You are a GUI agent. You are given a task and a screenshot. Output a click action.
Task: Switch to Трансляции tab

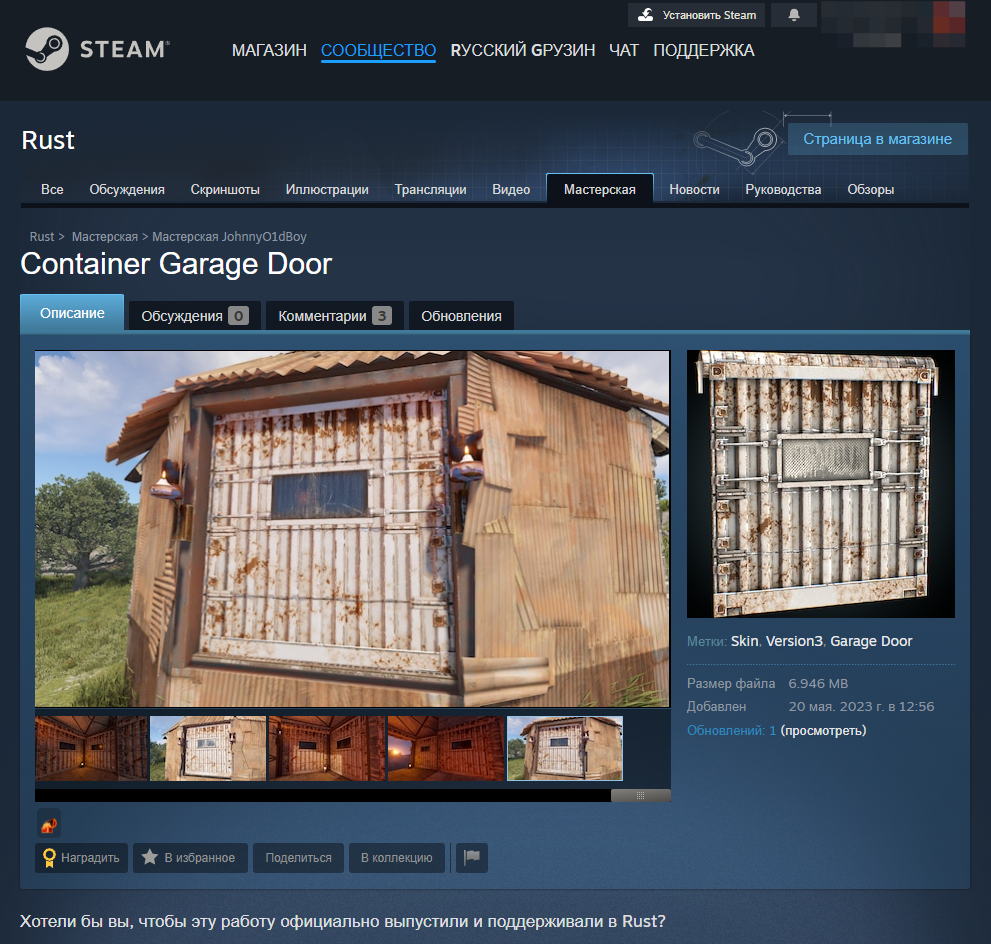[x=430, y=190]
